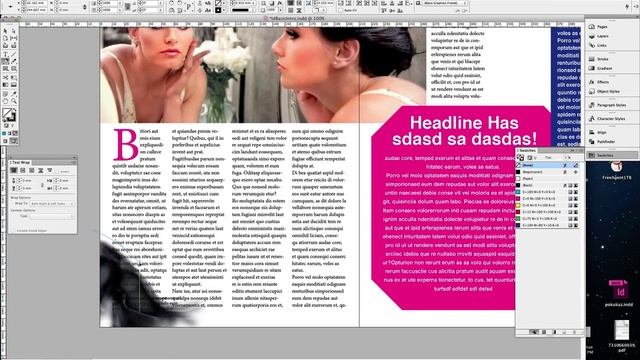Select the Direct Selection tool (white arrow)
640x360 pixels.
(x=13, y=31)
